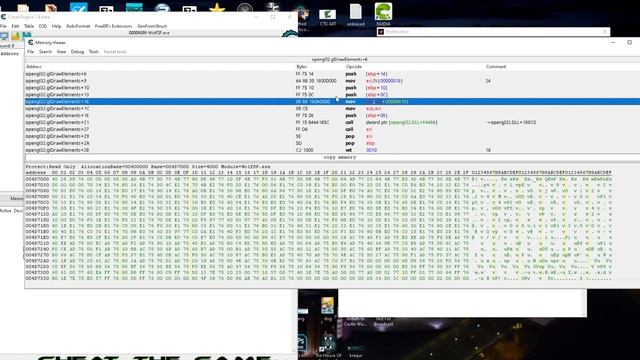
Task: Click the Address column in Cheat Engine list
Action: pyautogui.click(x=9, y=54)
